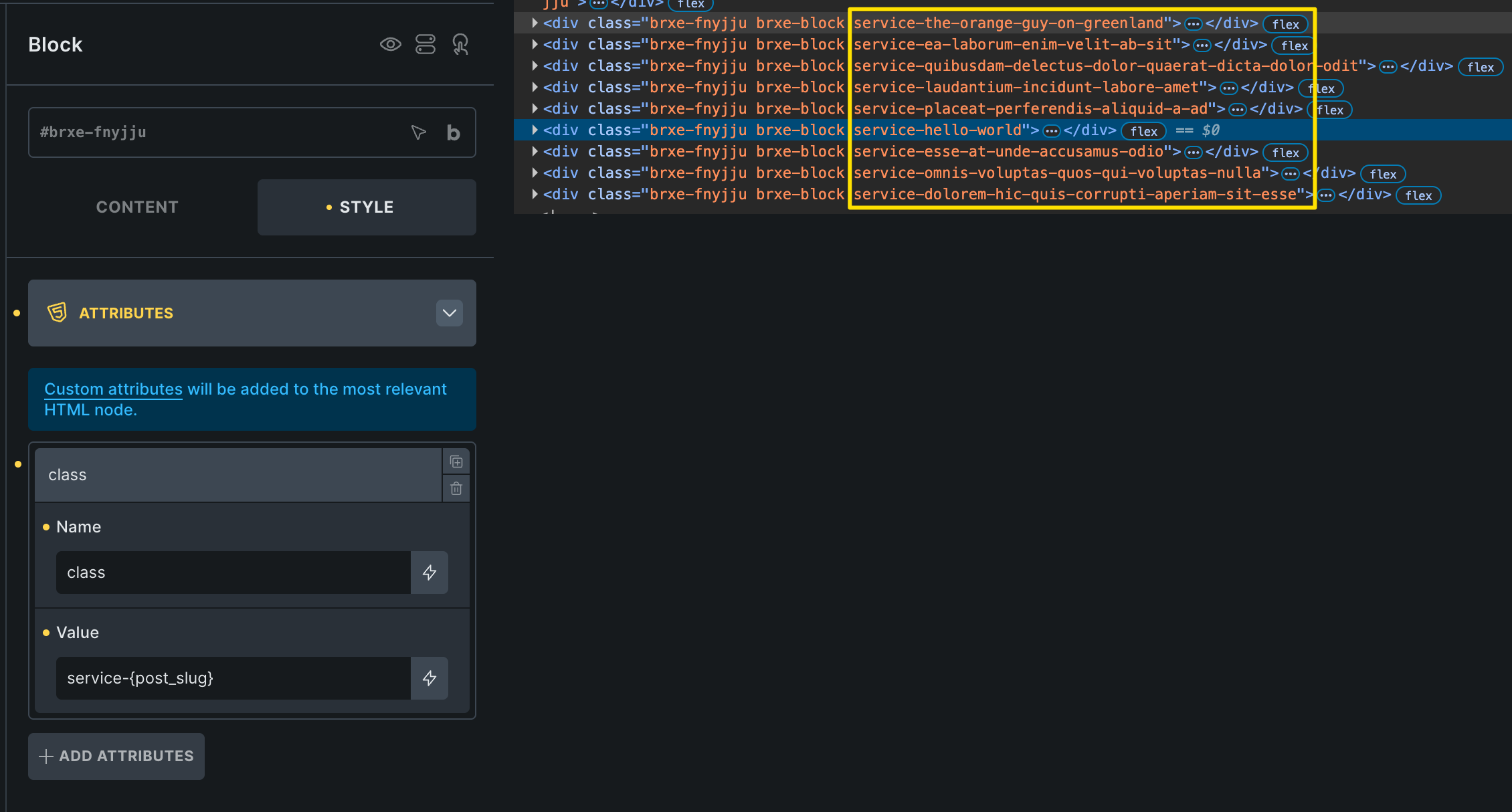Toggle flex badge on service-hello-world row

point(1143,131)
